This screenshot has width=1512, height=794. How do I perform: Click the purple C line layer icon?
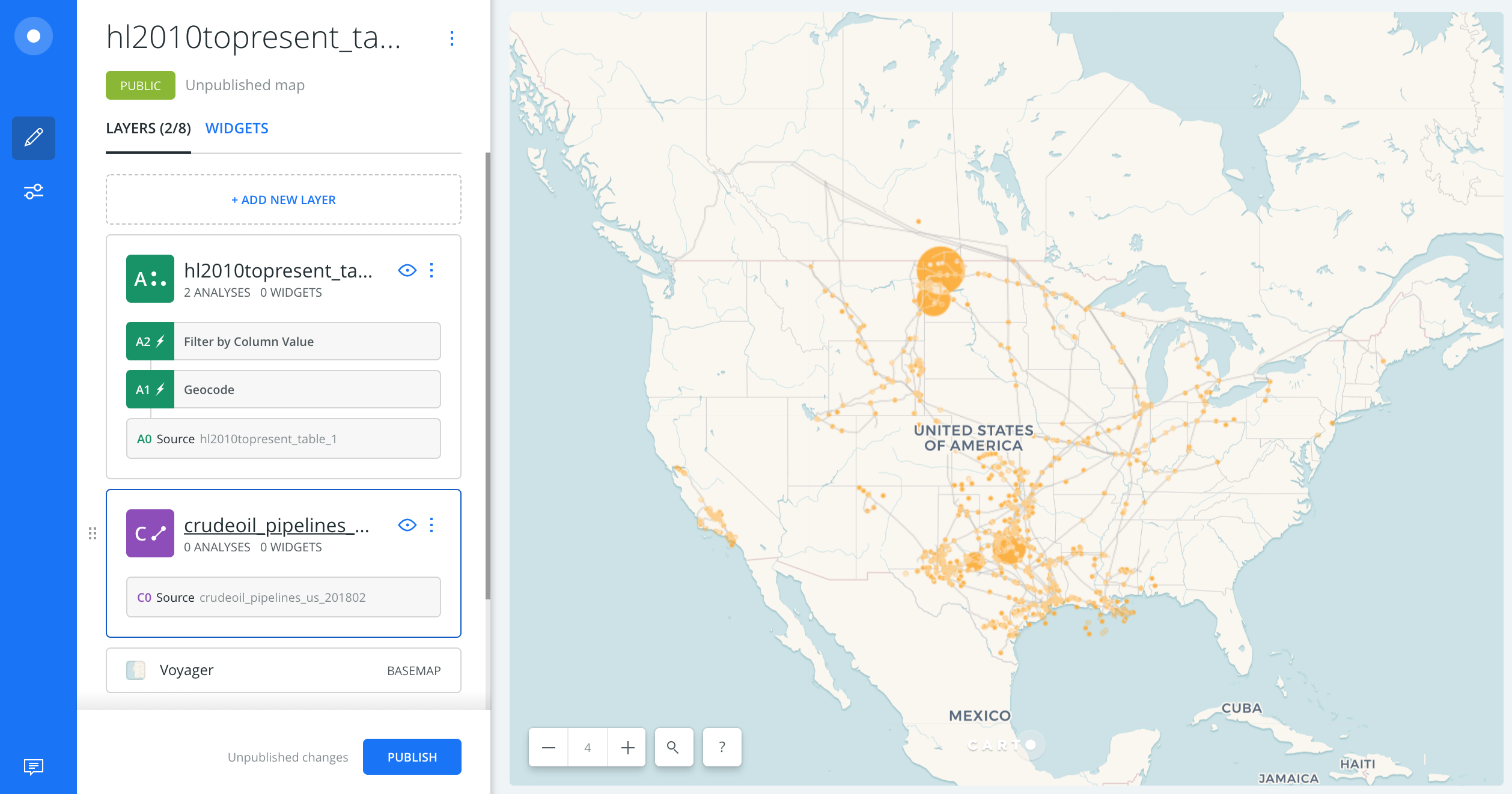(150, 533)
